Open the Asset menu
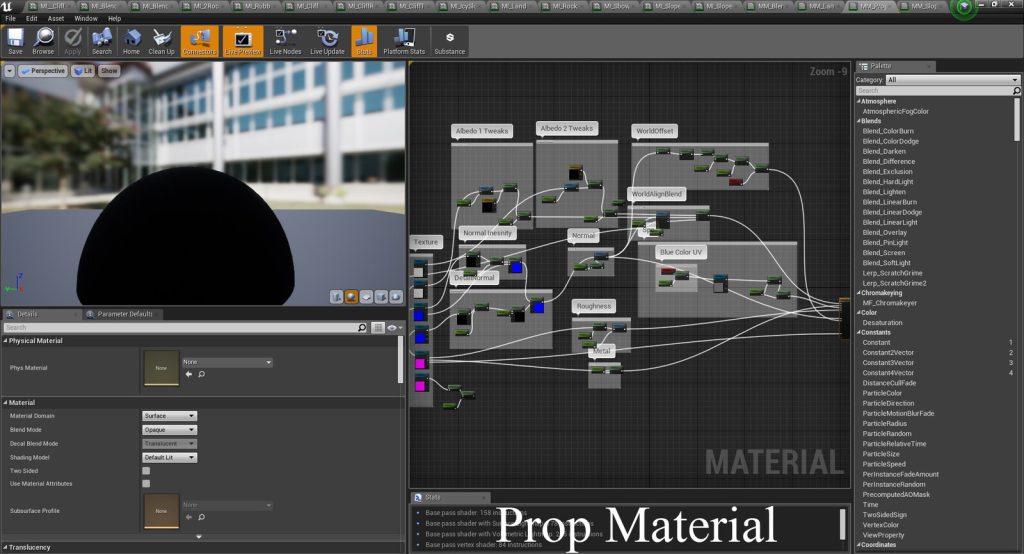1024x554 pixels. (56, 18)
